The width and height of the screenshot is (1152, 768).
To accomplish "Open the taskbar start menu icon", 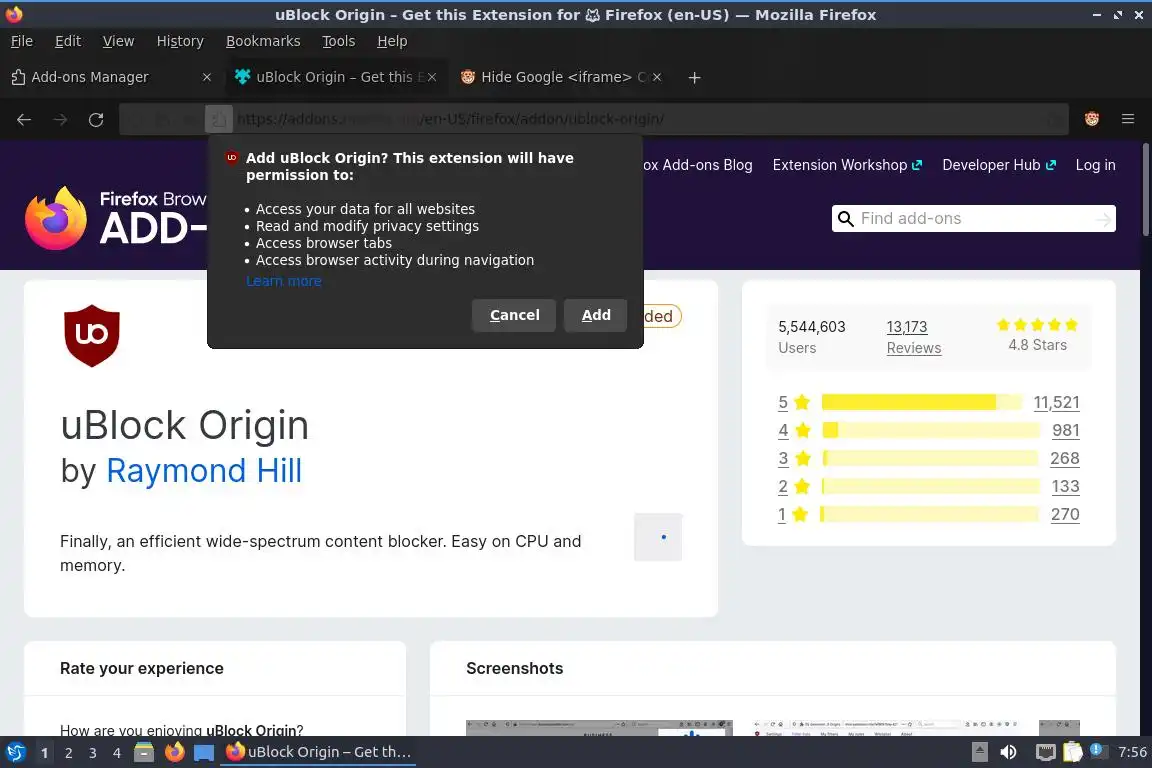I will point(15,753).
